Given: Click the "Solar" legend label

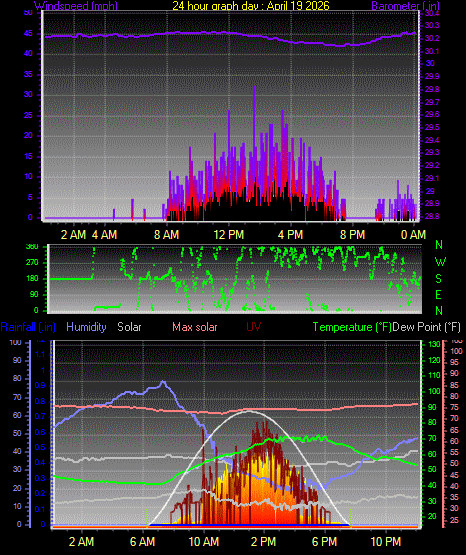Looking at the screenshot, I should [129, 327].
